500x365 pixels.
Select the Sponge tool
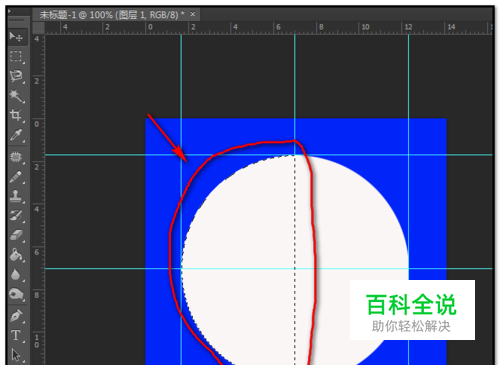point(16,294)
